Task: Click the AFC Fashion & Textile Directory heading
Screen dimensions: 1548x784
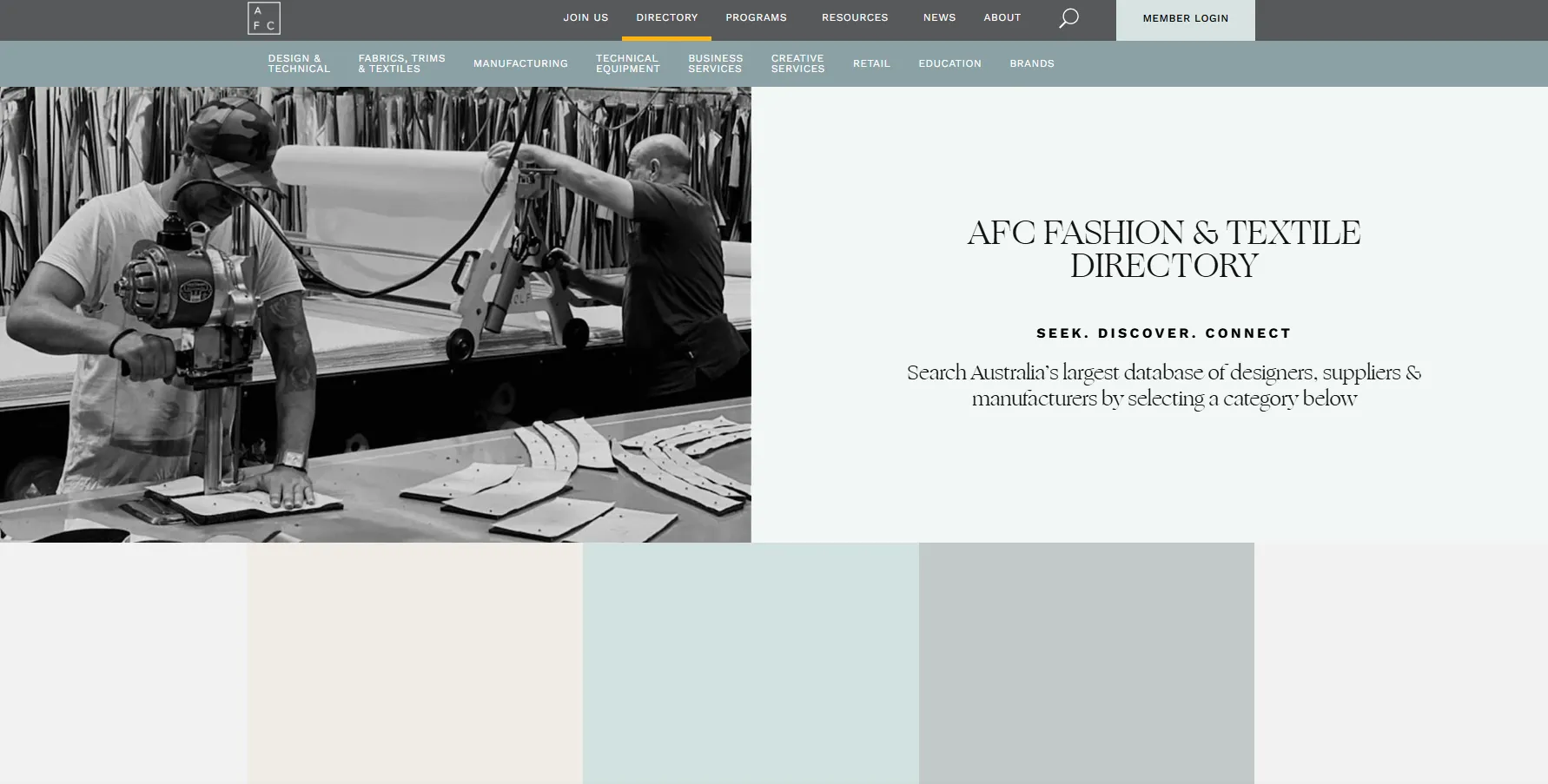Action: coord(1164,249)
